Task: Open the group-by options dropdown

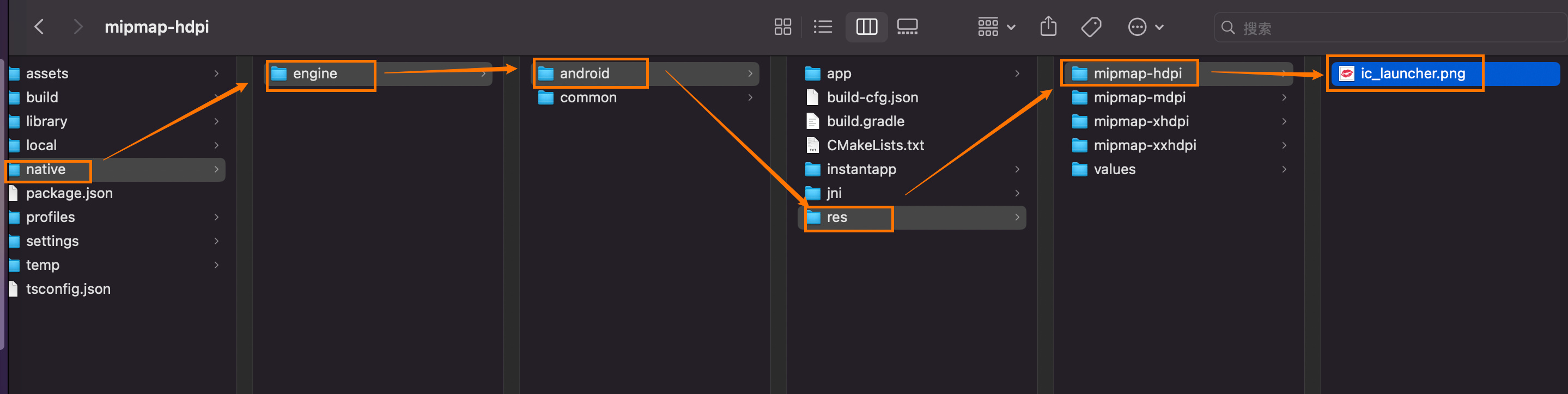Action: coord(996,27)
